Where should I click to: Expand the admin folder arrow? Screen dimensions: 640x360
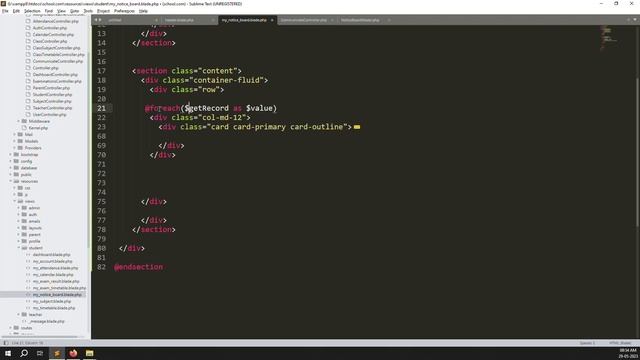coord(18,208)
